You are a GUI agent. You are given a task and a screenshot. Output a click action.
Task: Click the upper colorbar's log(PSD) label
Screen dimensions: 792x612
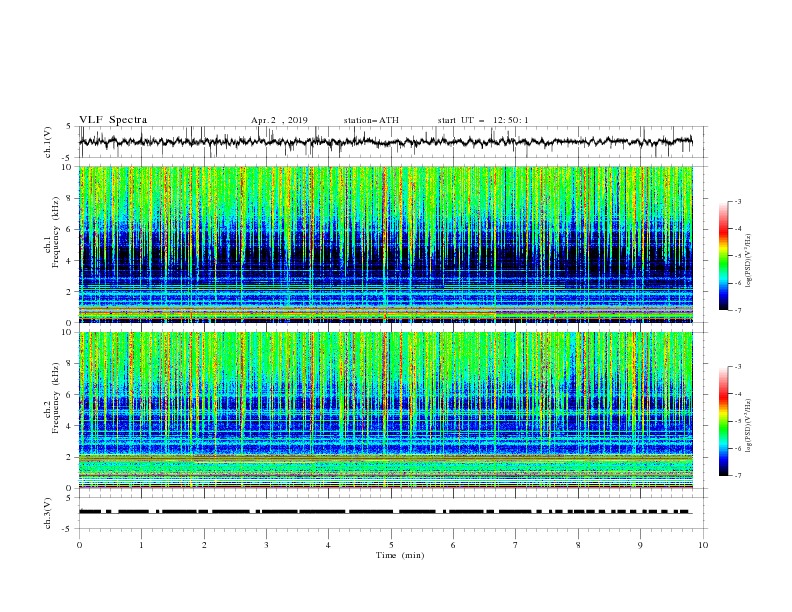(x=749, y=261)
